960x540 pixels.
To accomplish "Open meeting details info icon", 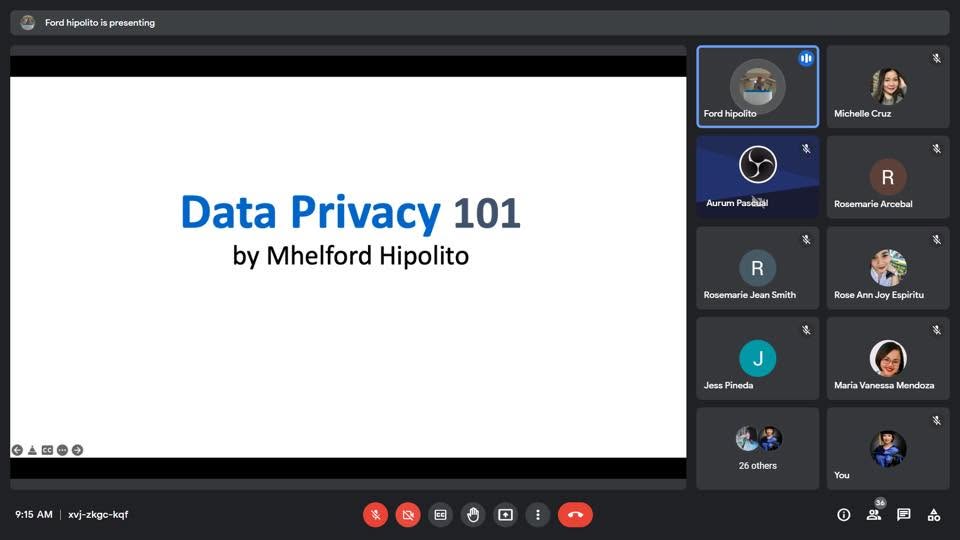I will click(x=844, y=515).
